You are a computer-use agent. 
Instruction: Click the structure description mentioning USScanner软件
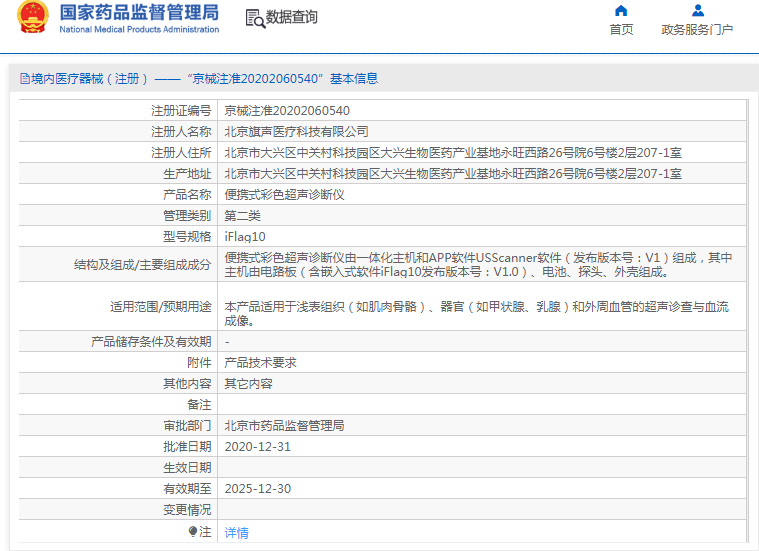[x=478, y=265]
